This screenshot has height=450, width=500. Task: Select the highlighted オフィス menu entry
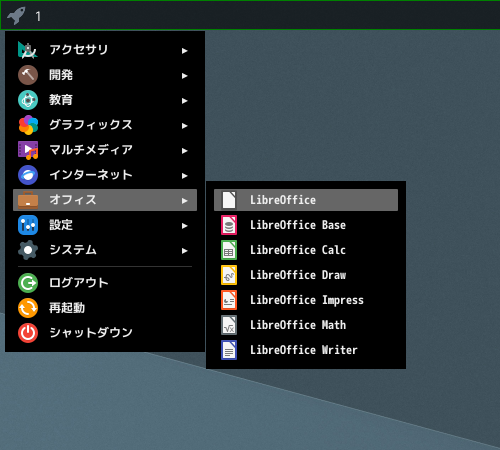tap(105, 200)
